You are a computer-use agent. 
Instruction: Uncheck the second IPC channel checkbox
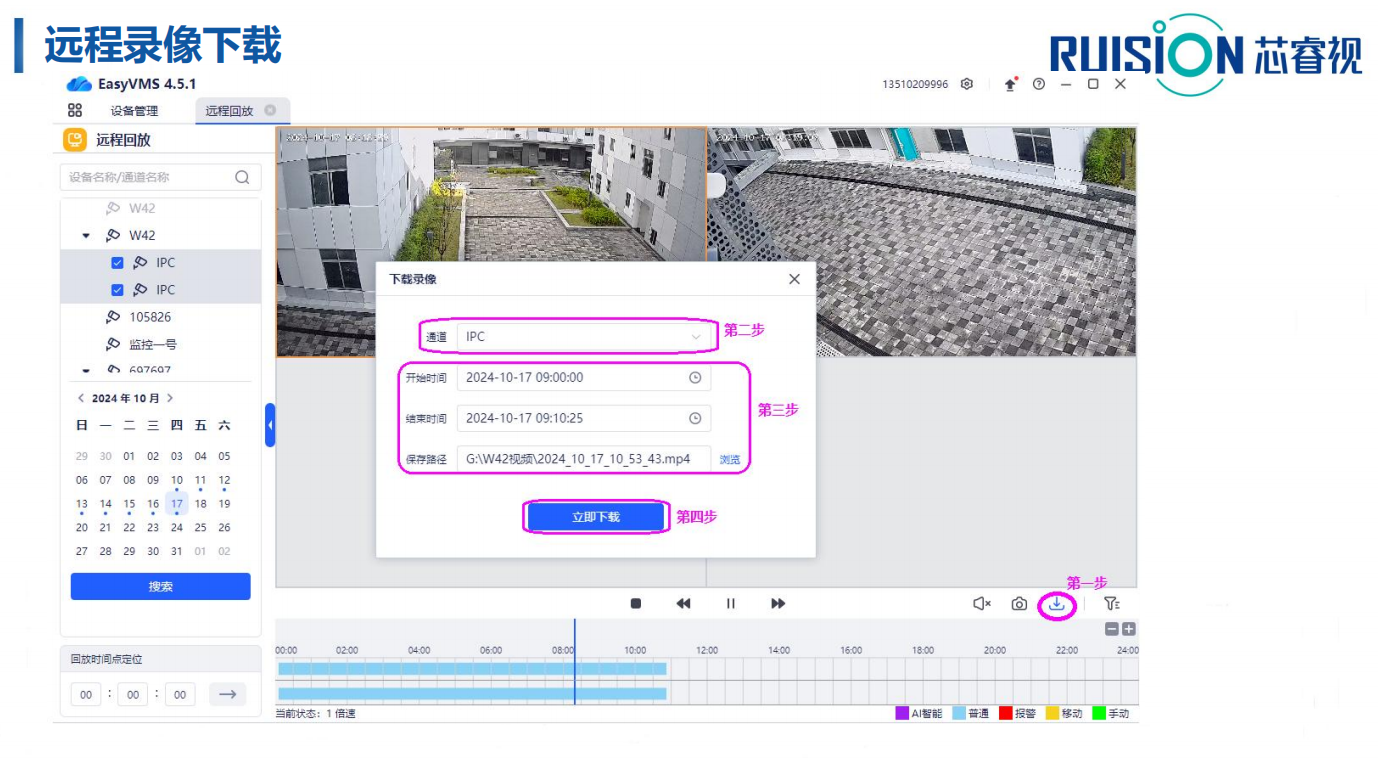(x=117, y=290)
